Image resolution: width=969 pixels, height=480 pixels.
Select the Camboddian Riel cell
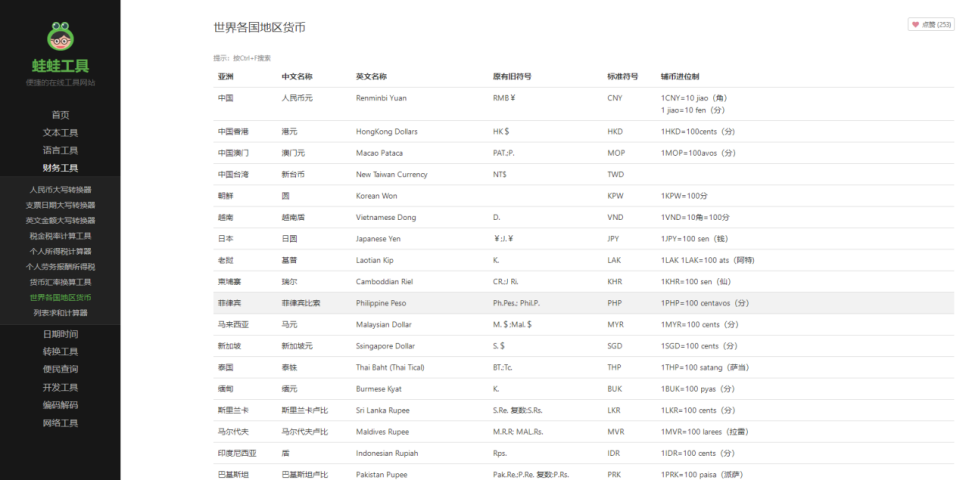coord(385,282)
